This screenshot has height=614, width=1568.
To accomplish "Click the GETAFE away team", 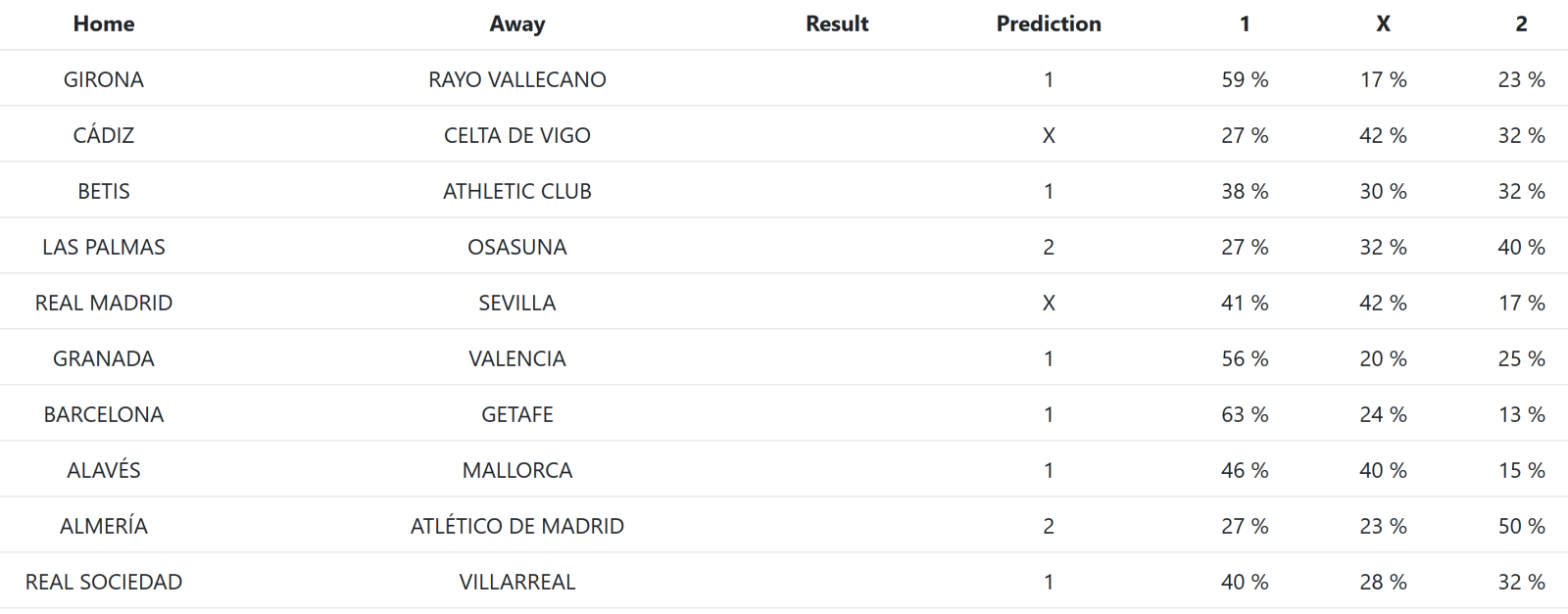I will pyautogui.click(x=517, y=414).
